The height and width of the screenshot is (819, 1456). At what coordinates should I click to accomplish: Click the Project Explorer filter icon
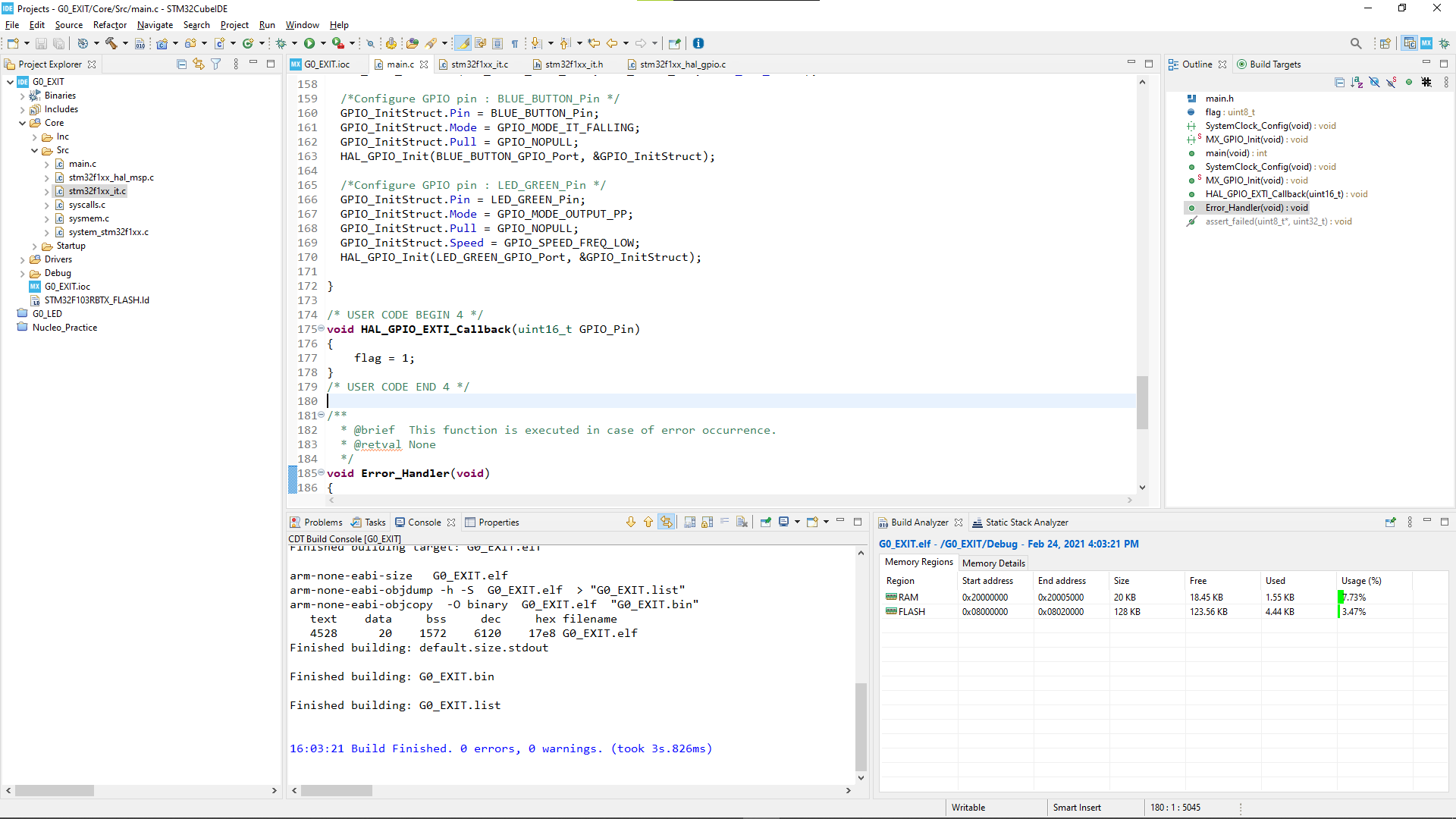(x=216, y=64)
